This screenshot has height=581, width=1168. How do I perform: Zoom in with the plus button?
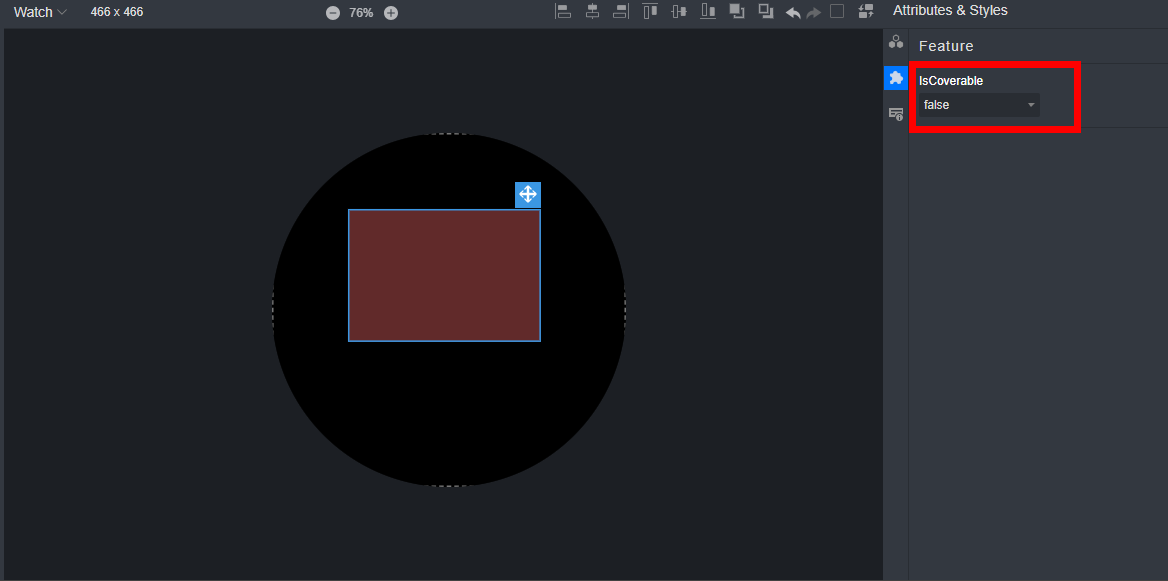391,13
